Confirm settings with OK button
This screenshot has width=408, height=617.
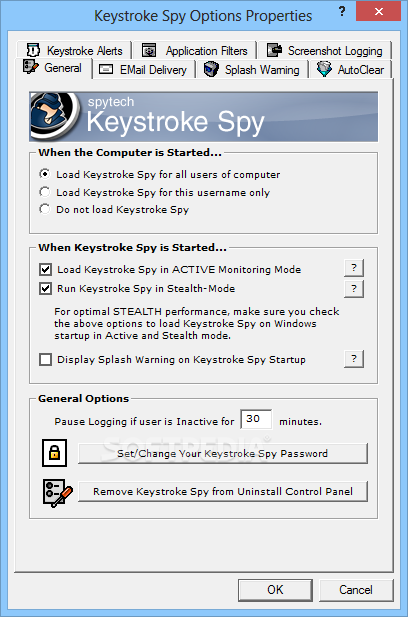click(275, 590)
